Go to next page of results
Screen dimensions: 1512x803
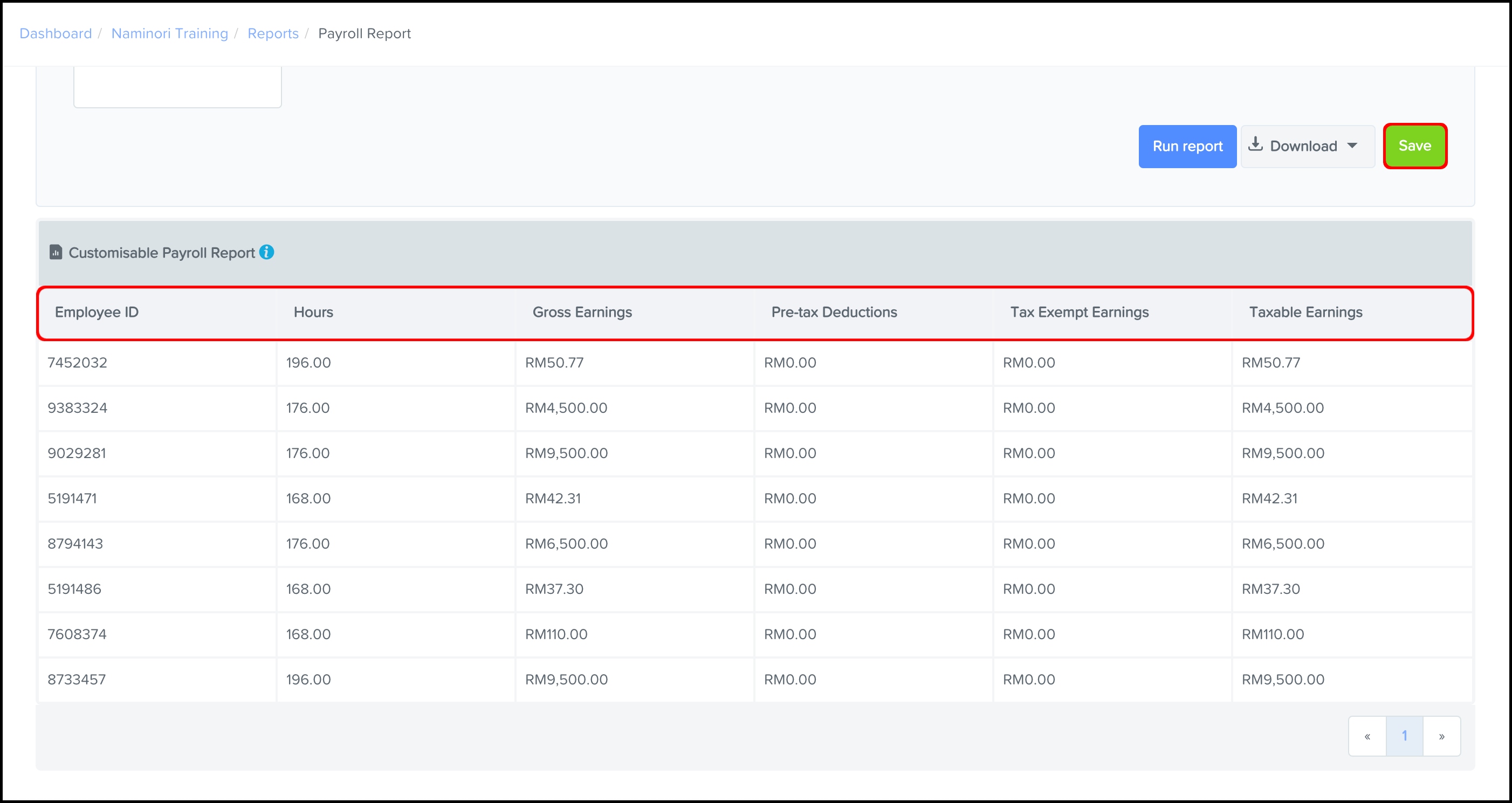pos(1441,736)
